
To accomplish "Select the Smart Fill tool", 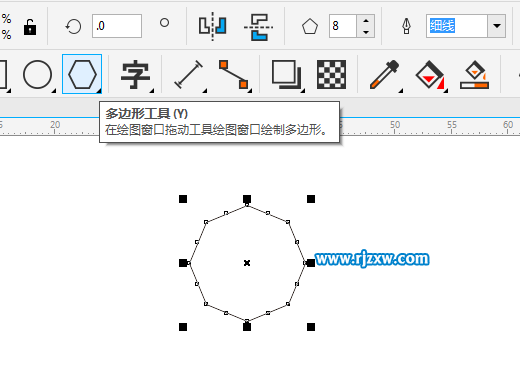I will pyautogui.click(x=474, y=74).
